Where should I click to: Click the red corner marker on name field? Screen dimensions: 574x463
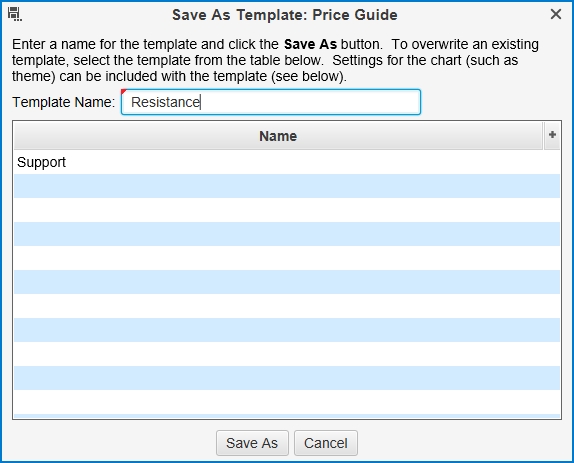pyautogui.click(x=123, y=92)
